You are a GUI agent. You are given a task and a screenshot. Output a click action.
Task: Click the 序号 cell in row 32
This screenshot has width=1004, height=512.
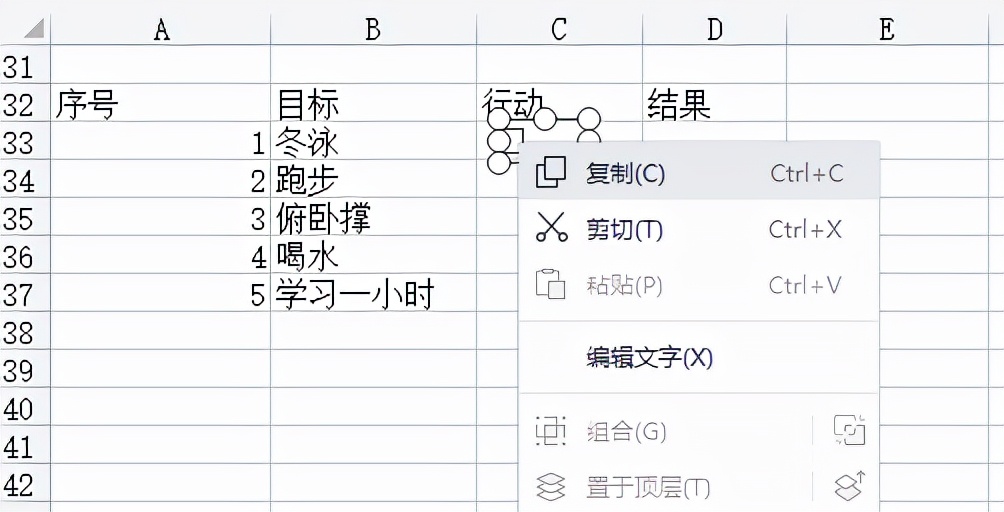tap(161, 103)
